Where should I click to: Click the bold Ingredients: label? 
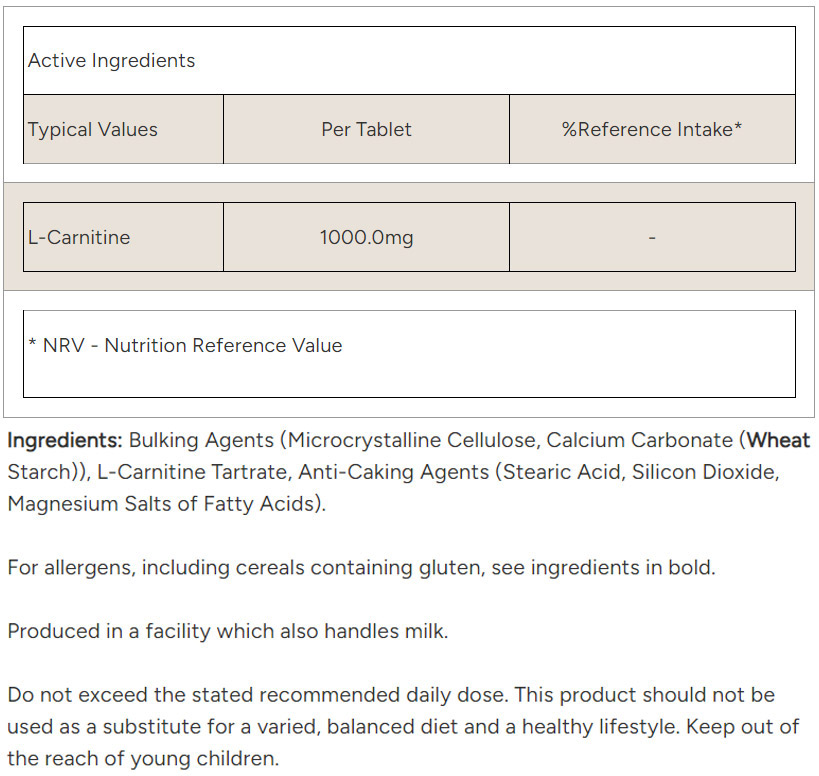[x=65, y=441]
